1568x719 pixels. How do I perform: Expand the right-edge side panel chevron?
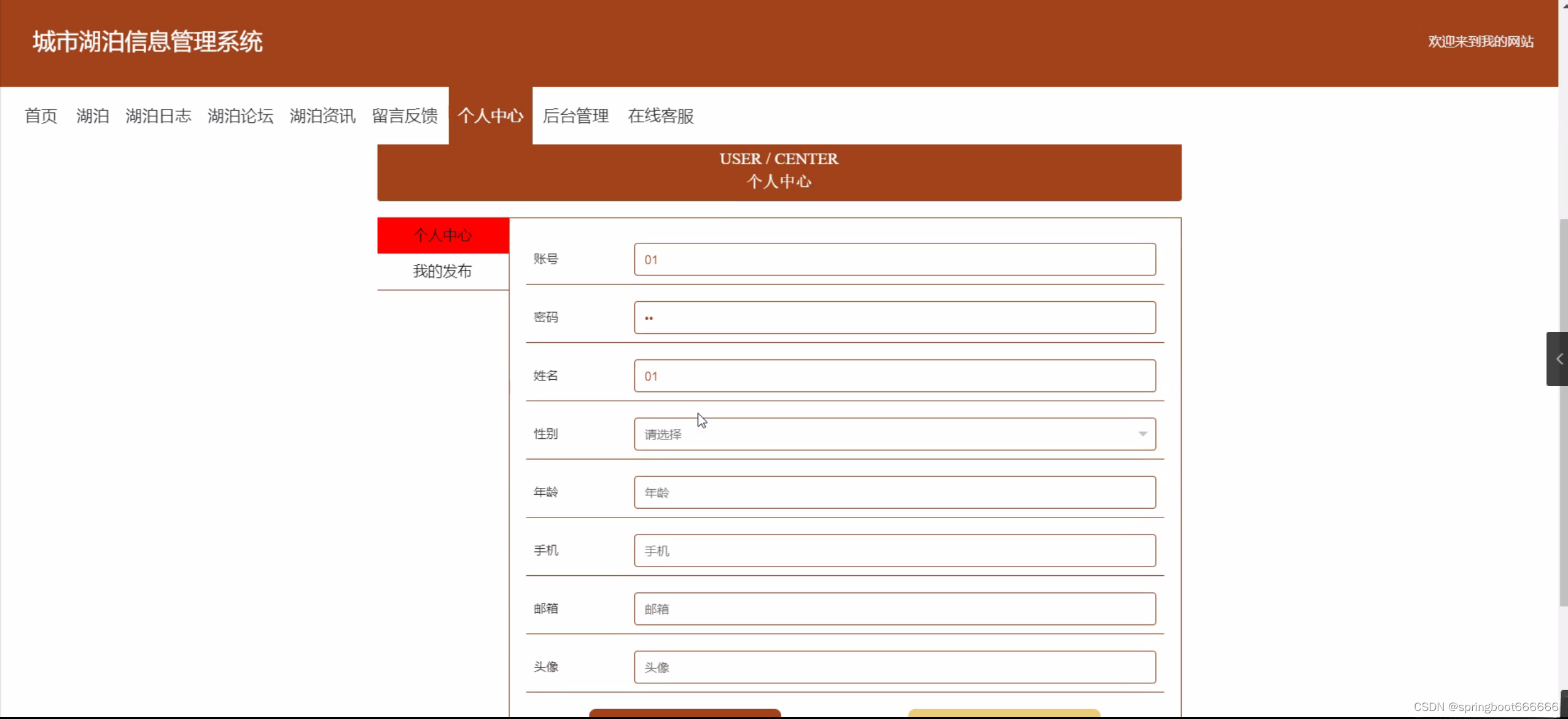click(x=1558, y=359)
